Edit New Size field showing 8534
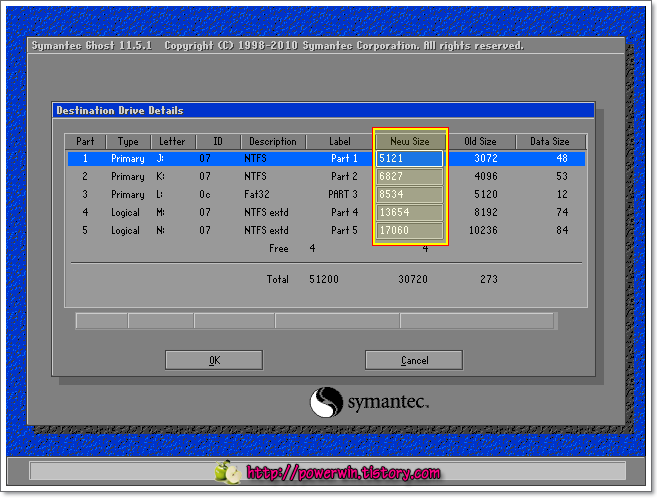The height and width of the screenshot is (498, 658). pyautogui.click(x=409, y=194)
